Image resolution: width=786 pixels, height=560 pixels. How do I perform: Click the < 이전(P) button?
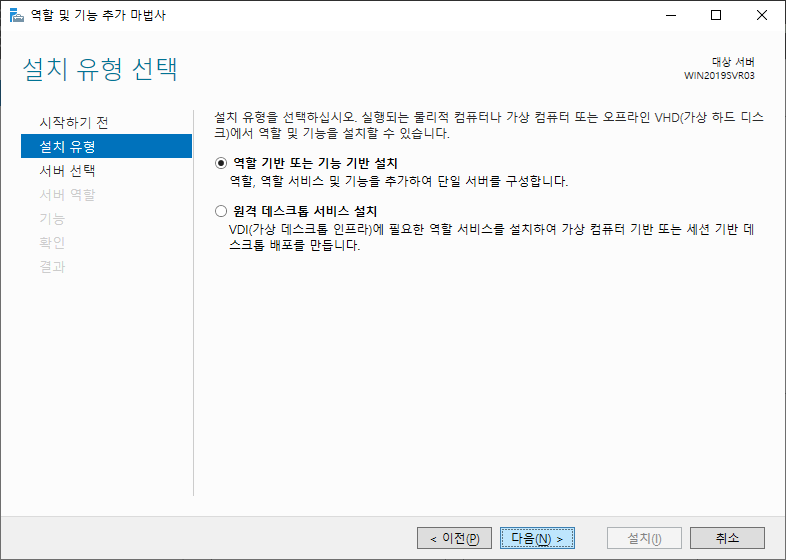(x=454, y=538)
